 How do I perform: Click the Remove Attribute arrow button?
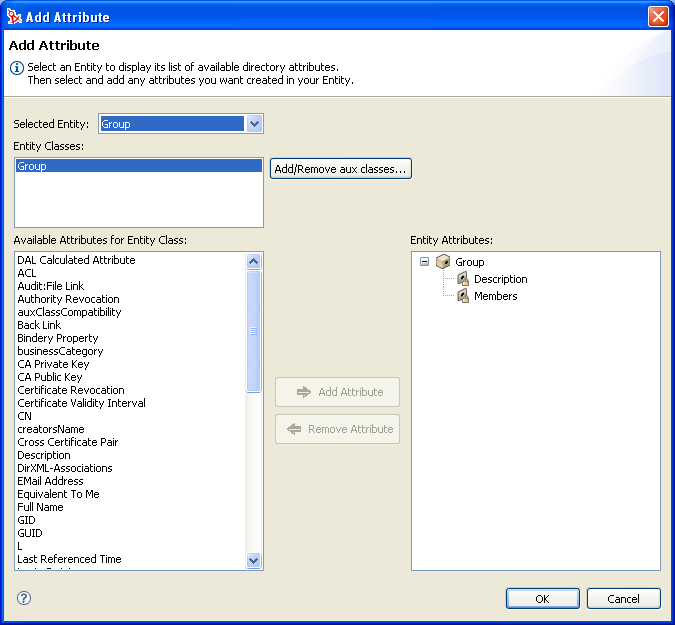[x=338, y=429]
